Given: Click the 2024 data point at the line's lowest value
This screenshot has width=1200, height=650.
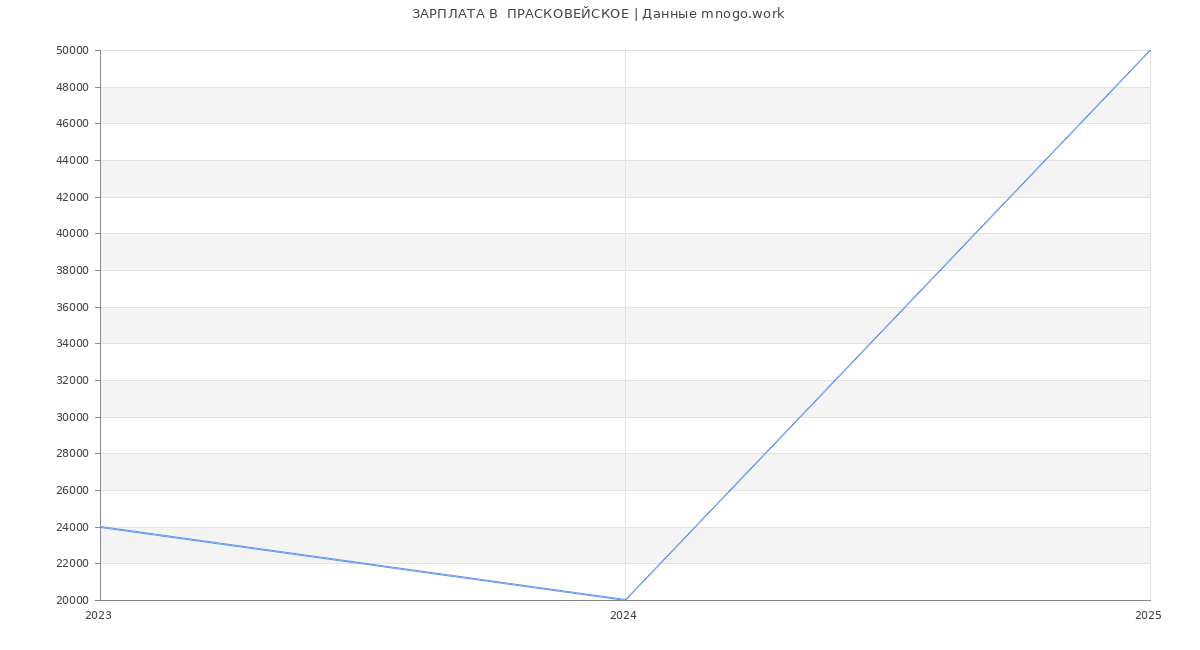Looking at the screenshot, I should [x=625, y=600].
